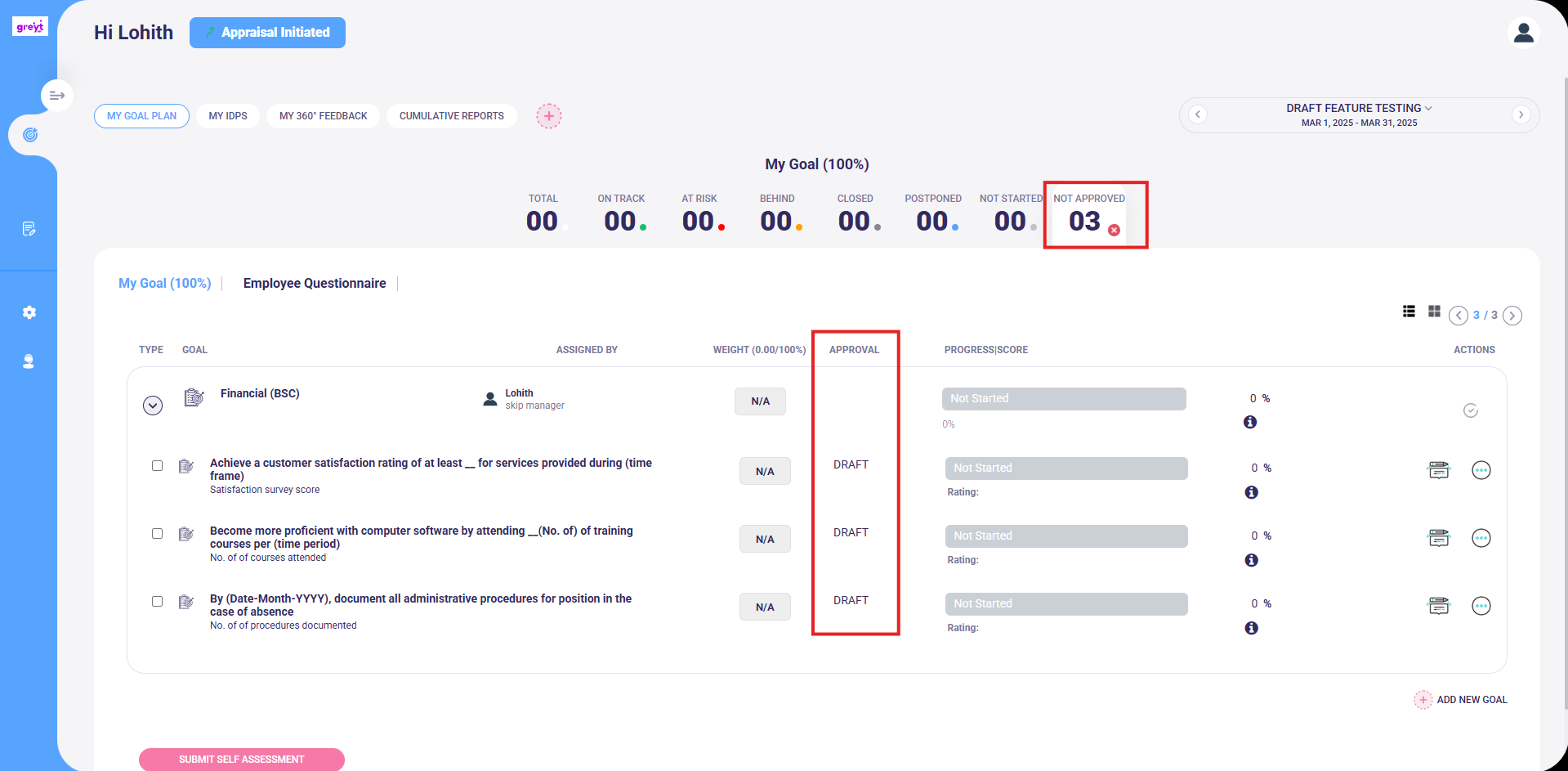Open the goals target icon in sidebar

point(30,135)
